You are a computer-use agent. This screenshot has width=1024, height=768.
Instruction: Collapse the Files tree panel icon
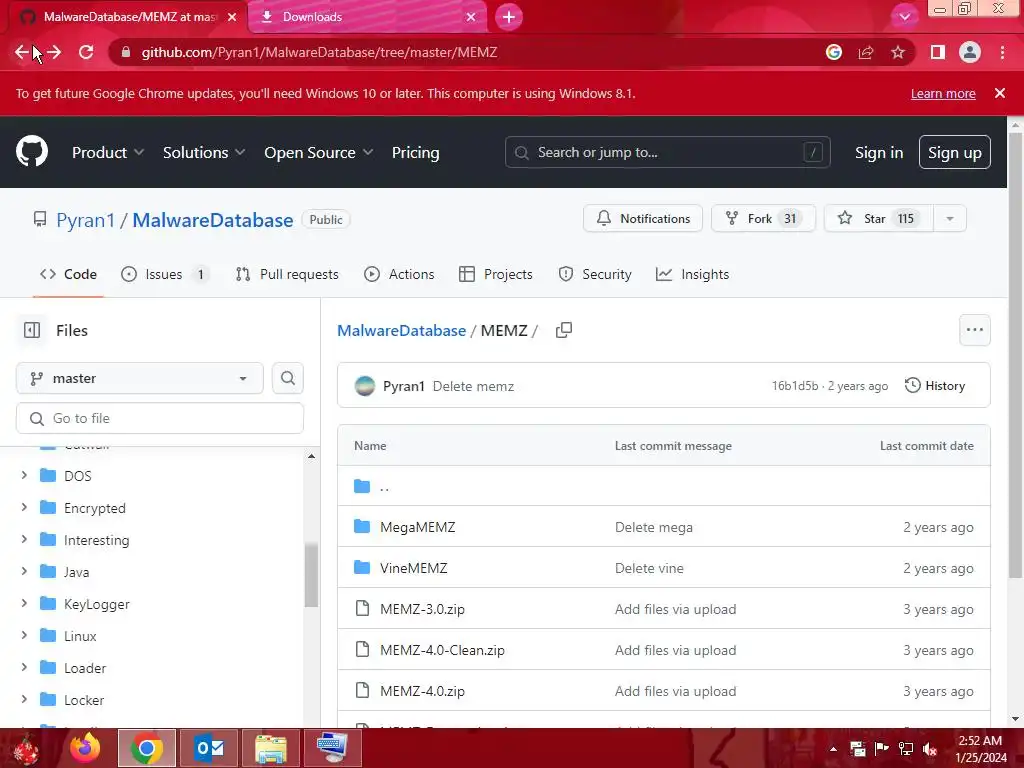(32, 330)
